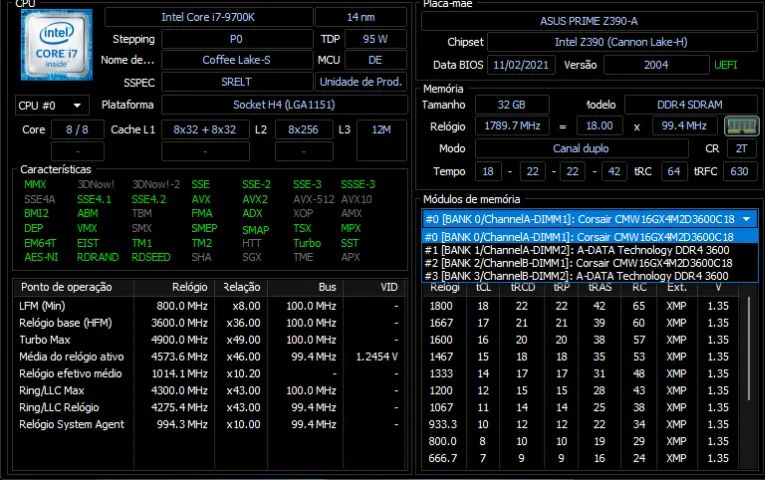
Task: Click the 14 nm process field
Action: tap(361, 17)
